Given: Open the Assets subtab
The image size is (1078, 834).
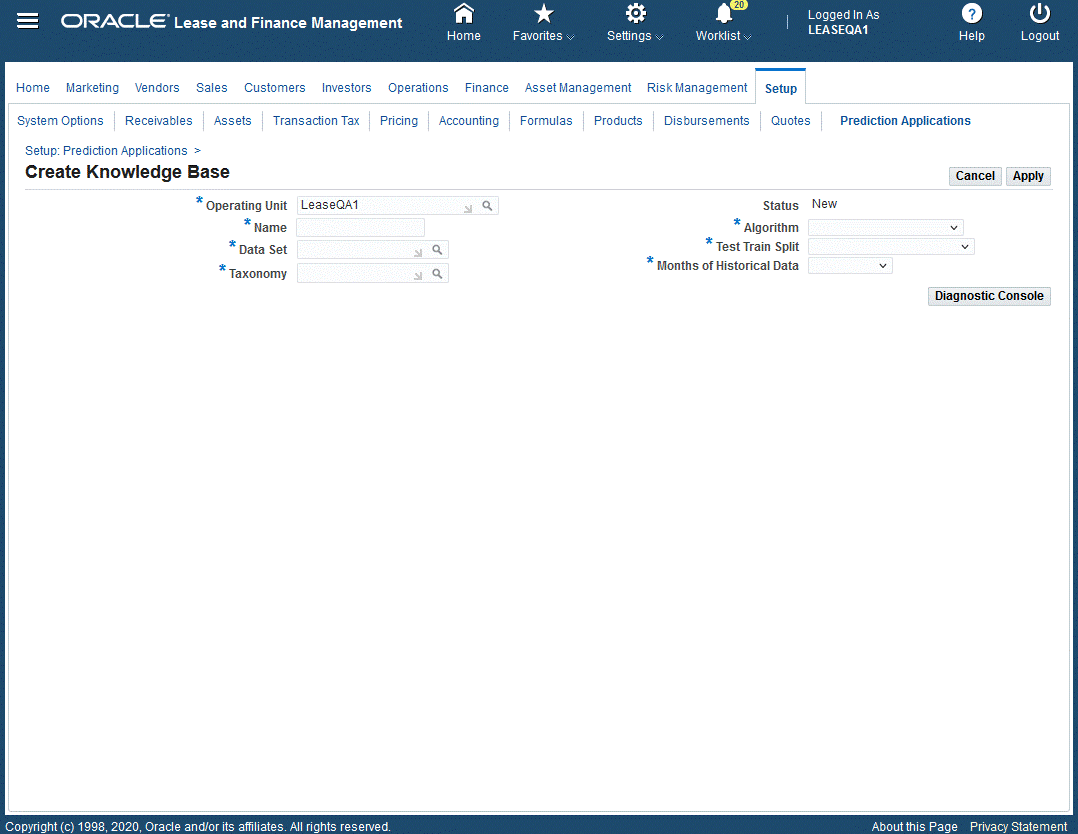Looking at the screenshot, I should point(232,121).
